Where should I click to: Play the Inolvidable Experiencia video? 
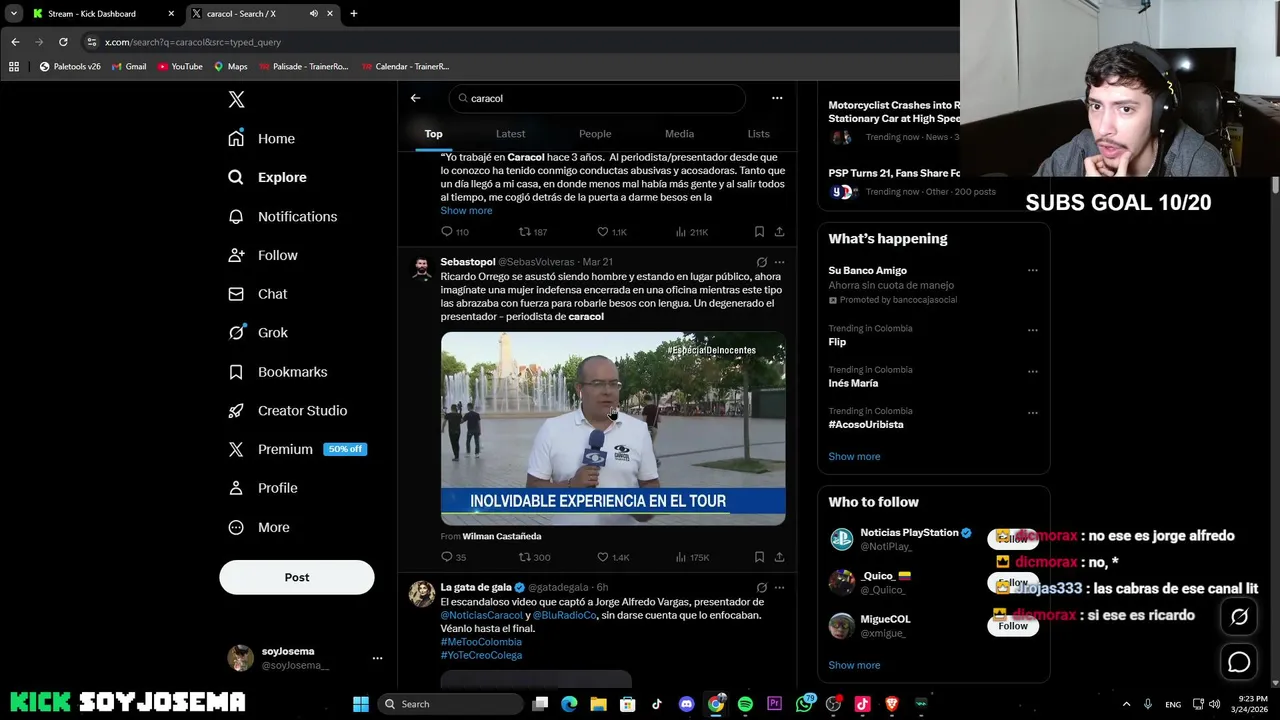pos(613,428)
